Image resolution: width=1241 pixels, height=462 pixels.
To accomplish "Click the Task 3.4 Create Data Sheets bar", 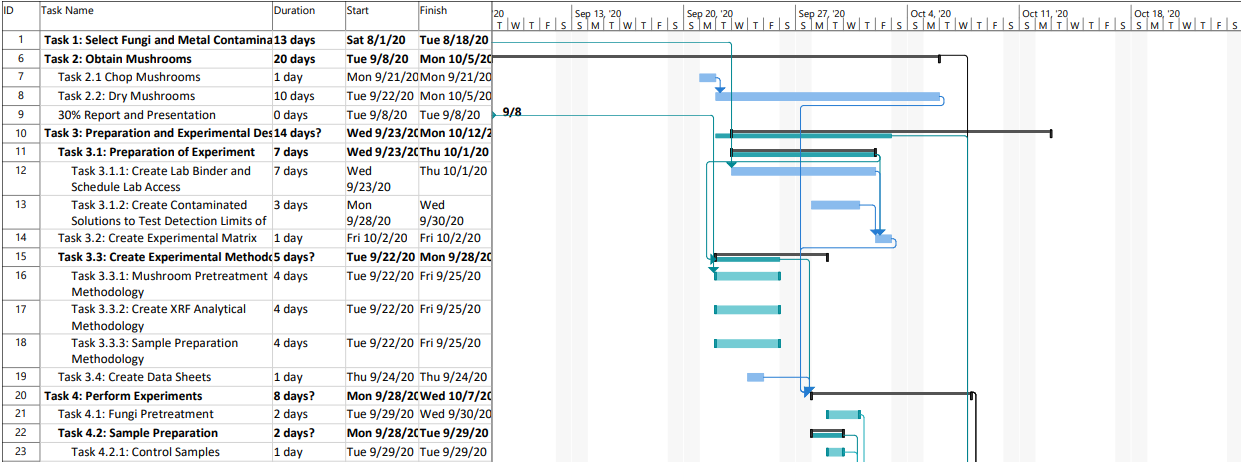I will [755, 377].
